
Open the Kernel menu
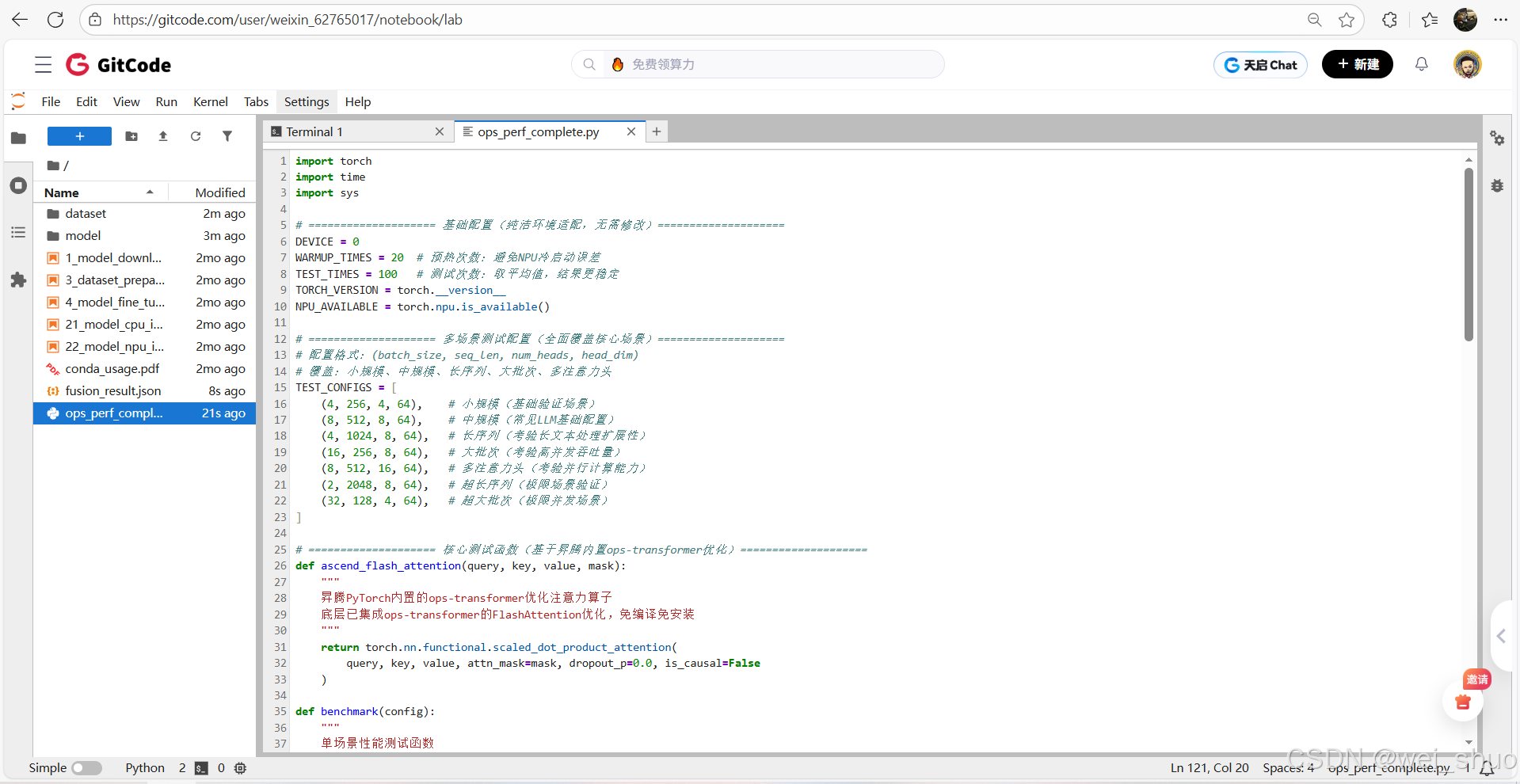tap(211, 101)
